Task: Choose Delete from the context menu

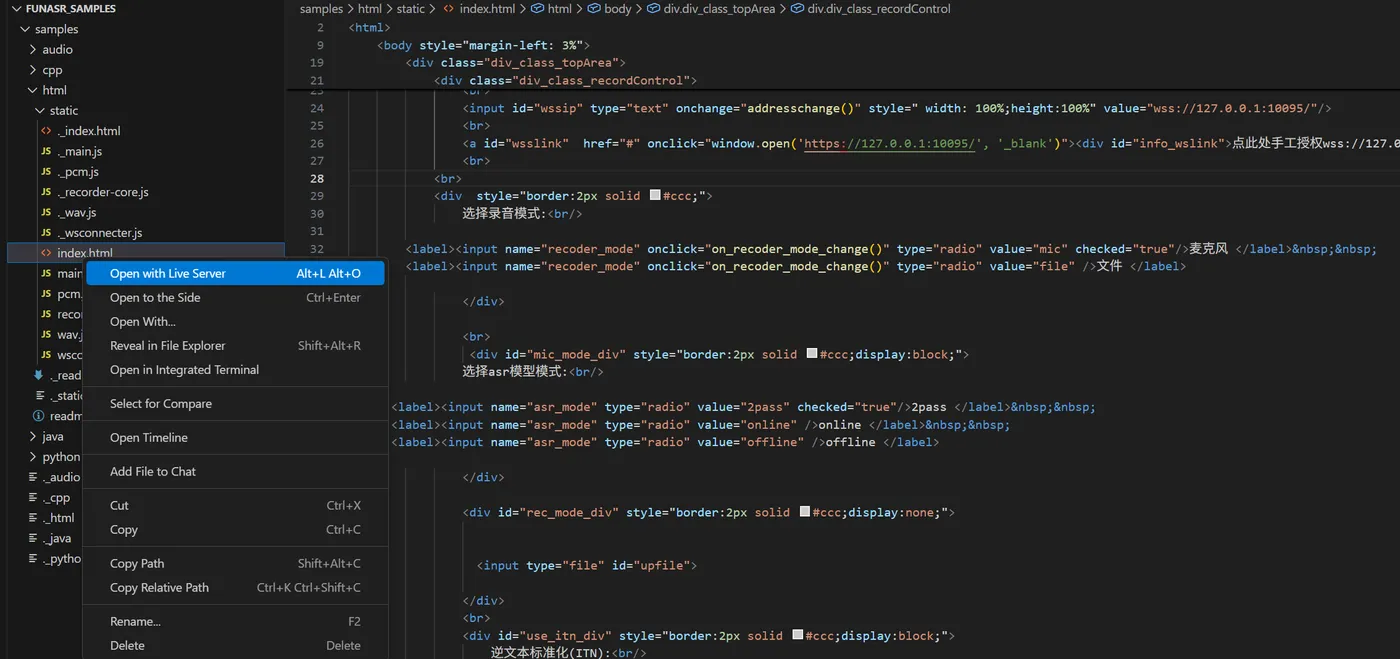Action: point(235,645)
